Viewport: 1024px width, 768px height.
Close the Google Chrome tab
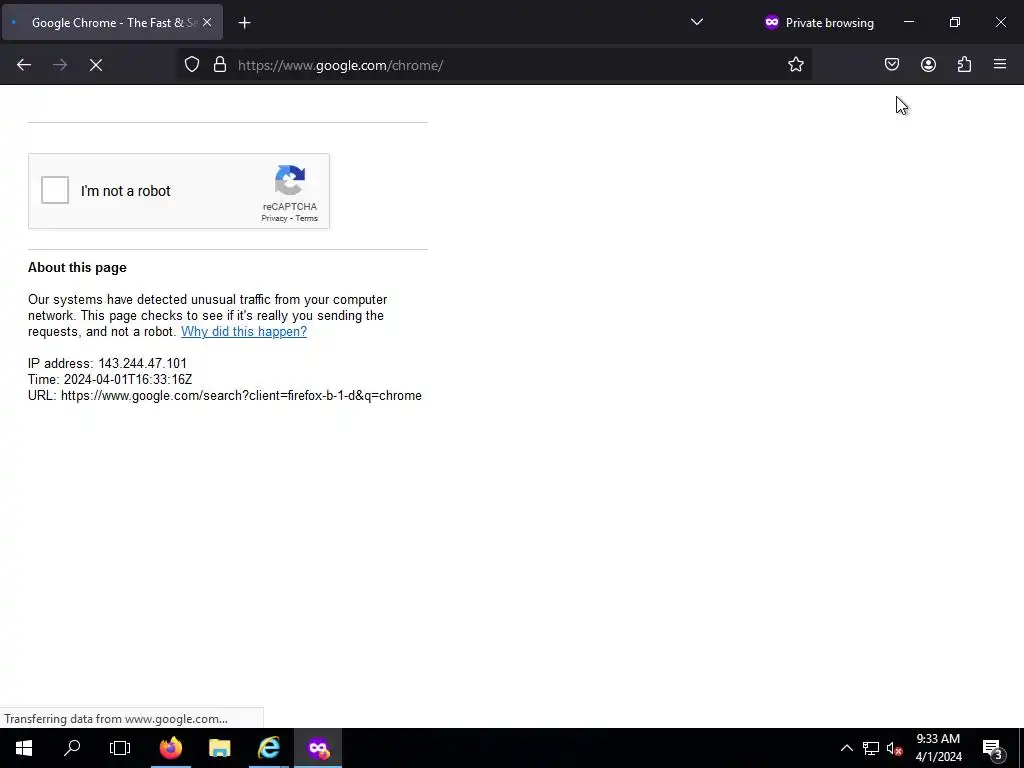[207, 22]
